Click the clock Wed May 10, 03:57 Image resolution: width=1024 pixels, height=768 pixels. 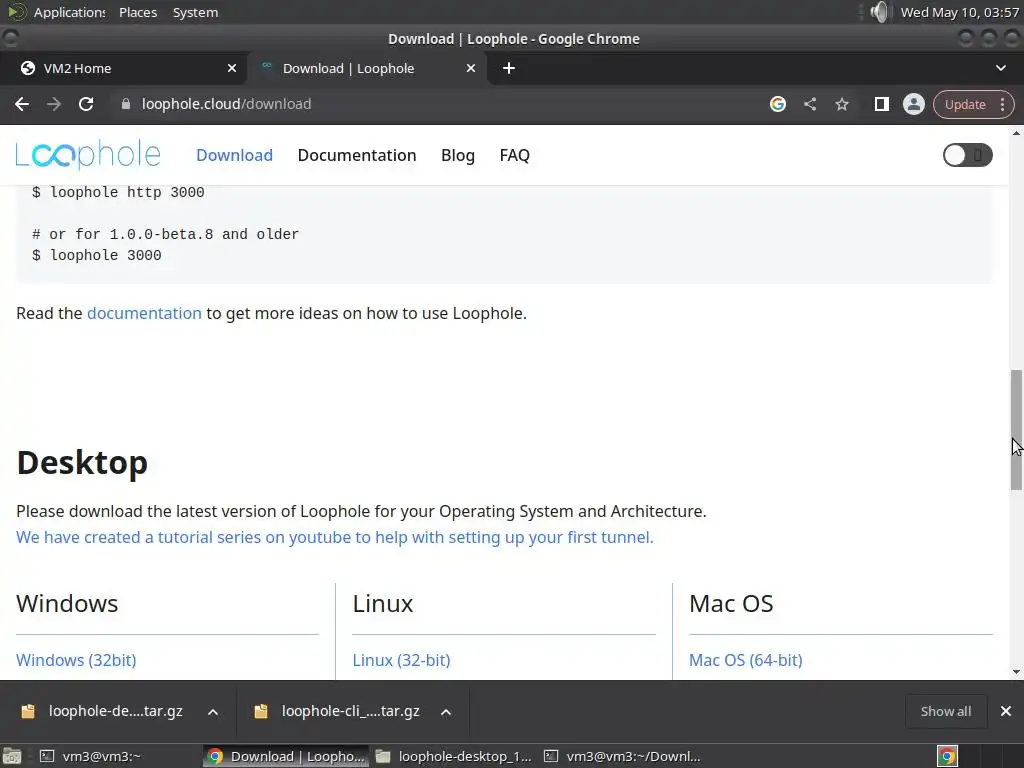pos(959,12)
